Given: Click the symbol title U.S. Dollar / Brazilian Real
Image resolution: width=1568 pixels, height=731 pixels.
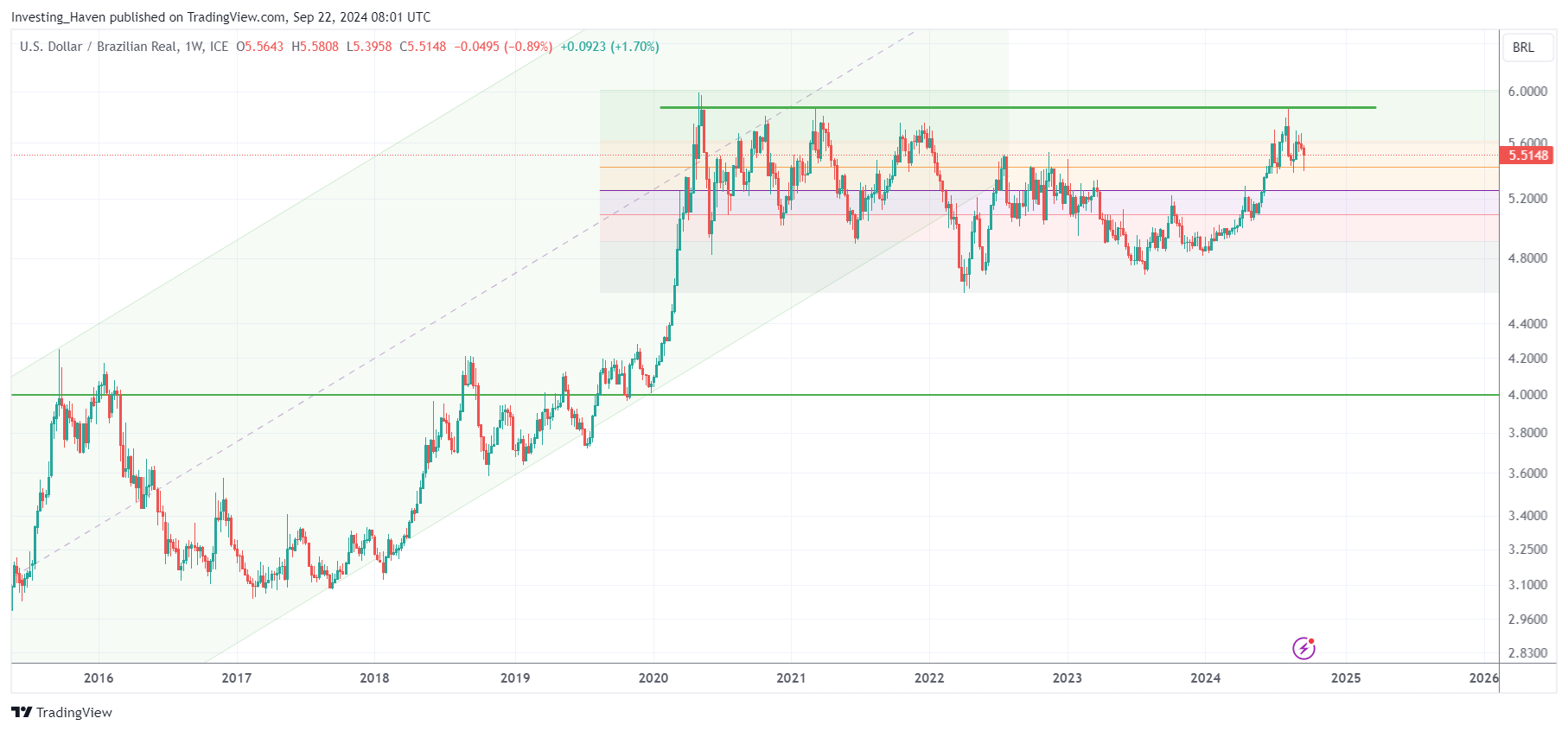Looking at the screenshot, I should tap(99, 47).
